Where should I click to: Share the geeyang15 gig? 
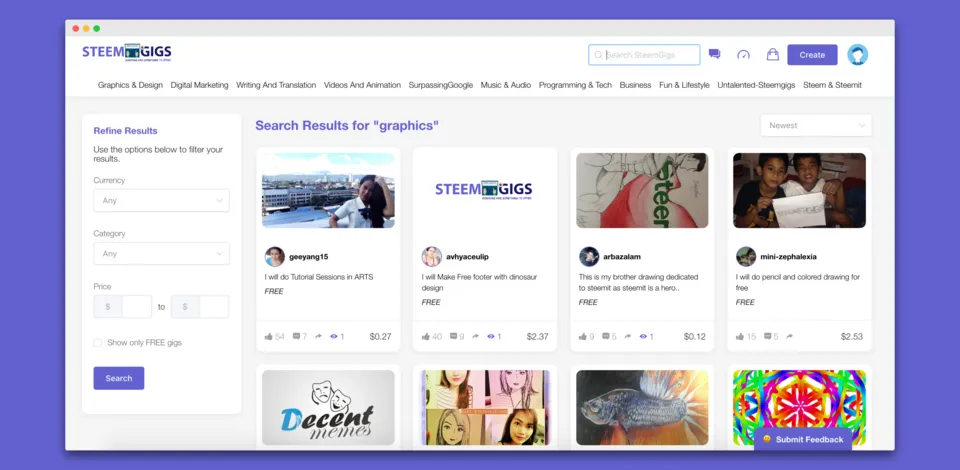[x=318, y=337]
